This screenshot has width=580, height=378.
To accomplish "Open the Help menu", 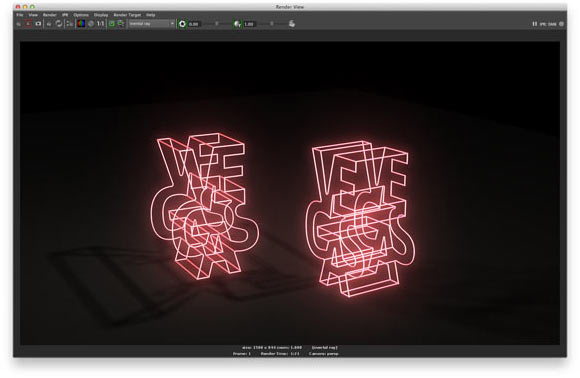I will pos(151,15).
